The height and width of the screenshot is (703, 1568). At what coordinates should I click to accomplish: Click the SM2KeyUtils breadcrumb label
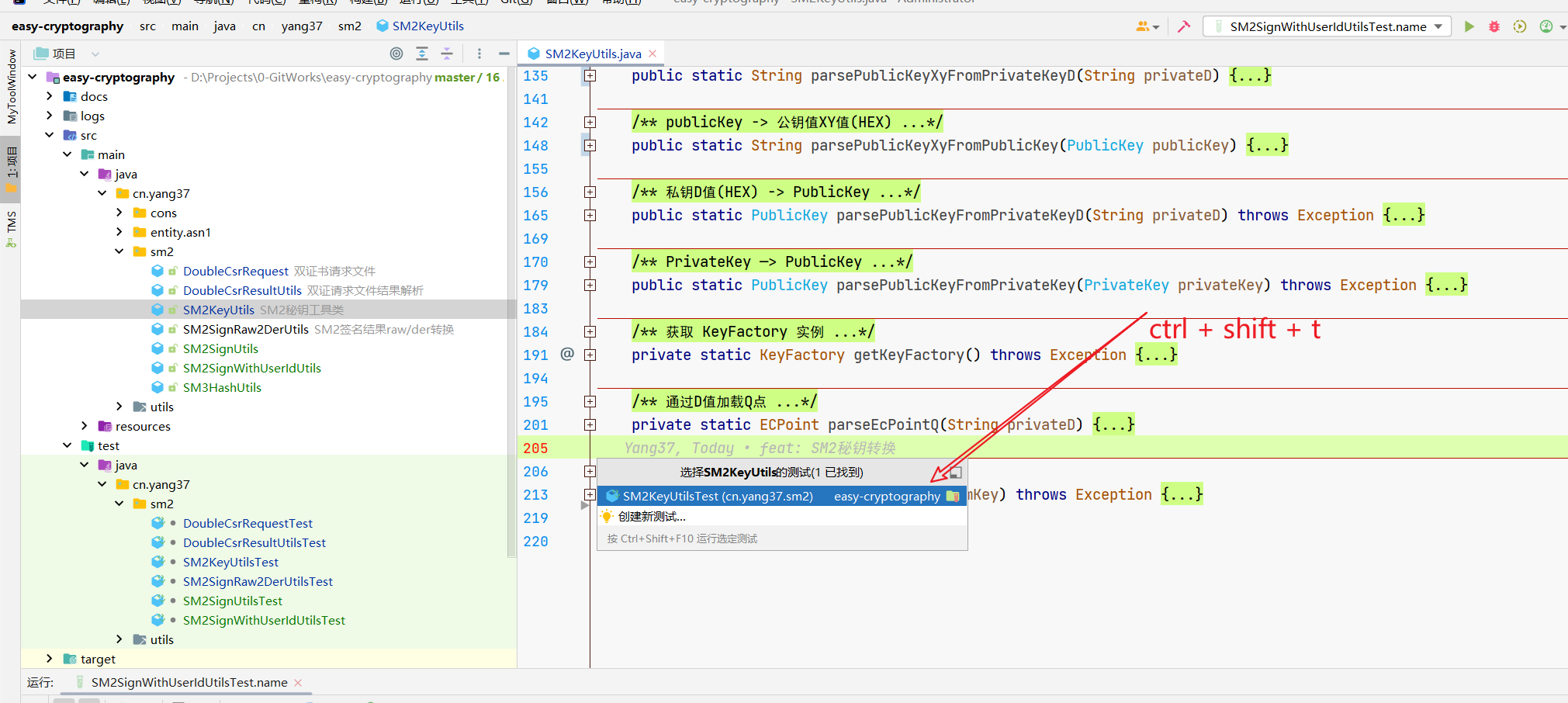[x=427, y=26]
